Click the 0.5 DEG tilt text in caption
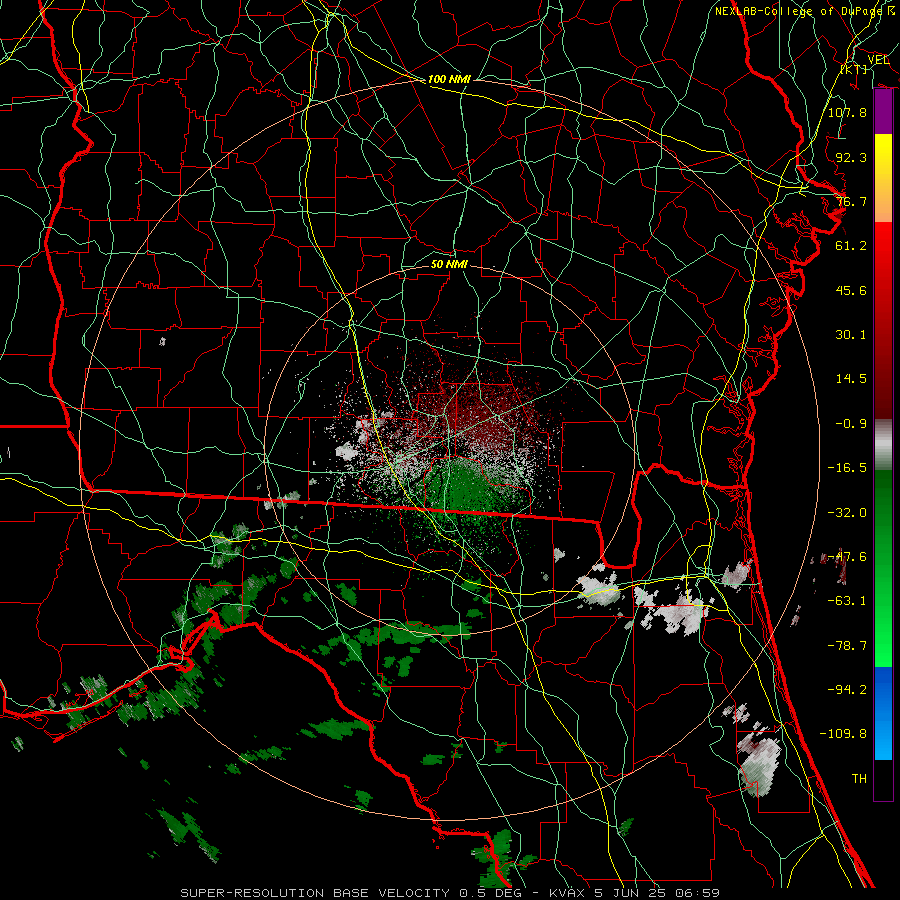 (490, 893)
